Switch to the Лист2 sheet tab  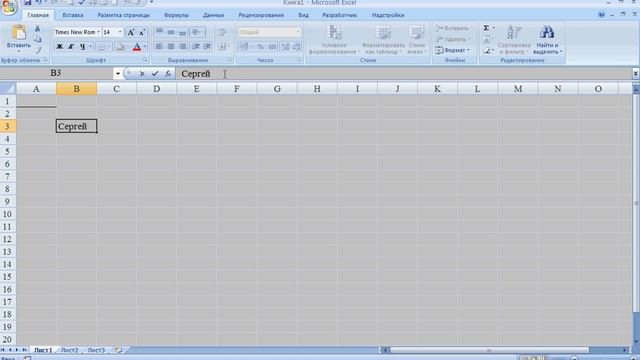coord(69,350)
